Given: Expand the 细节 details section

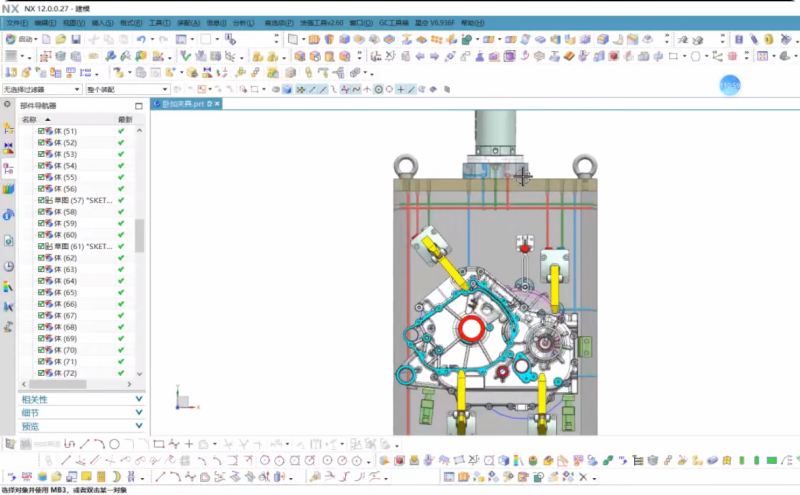Looking at the screenshot, I should tap(80, 412).
